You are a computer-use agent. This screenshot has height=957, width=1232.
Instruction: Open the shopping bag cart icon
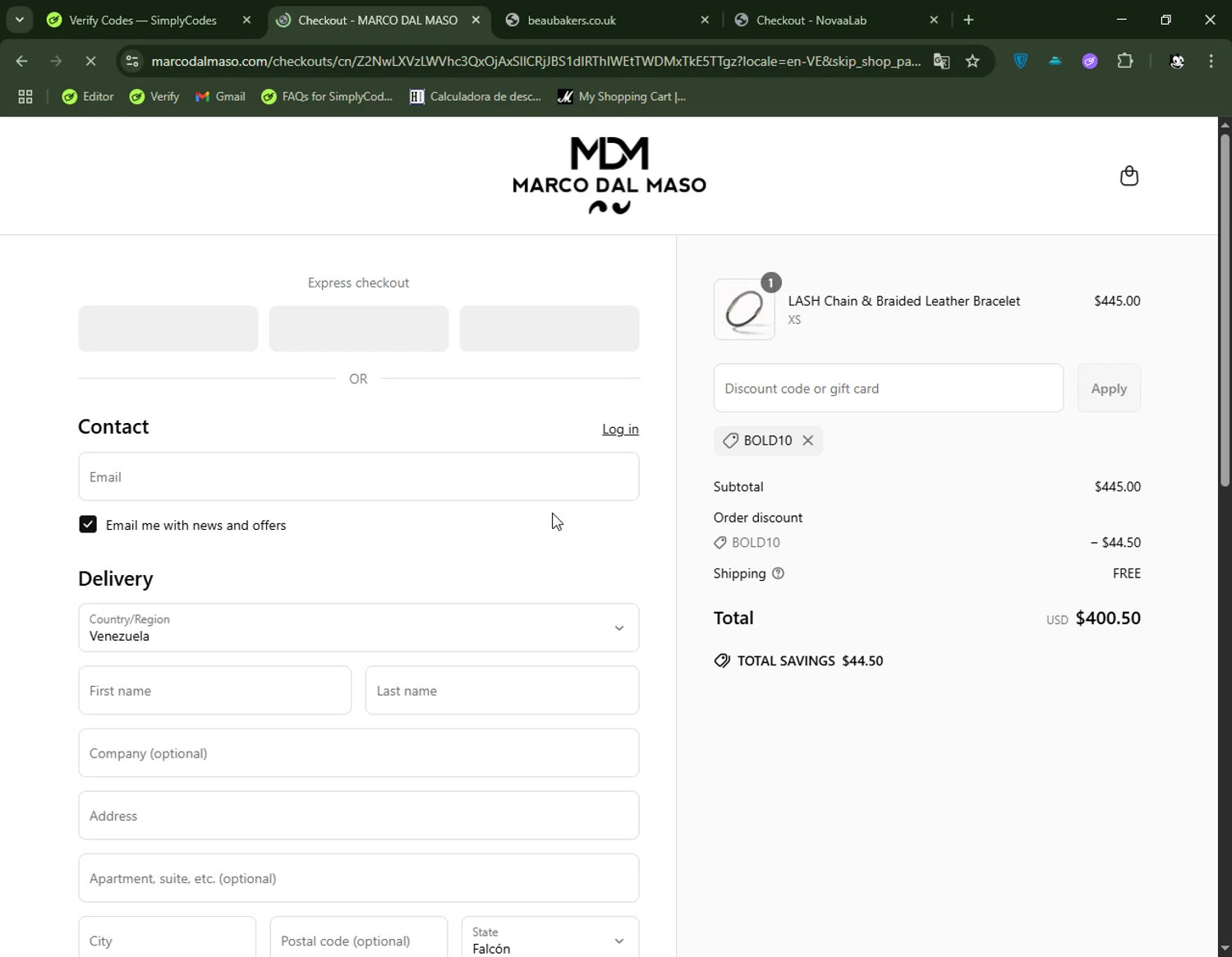pyautogui.click(x=1129, y=176)
